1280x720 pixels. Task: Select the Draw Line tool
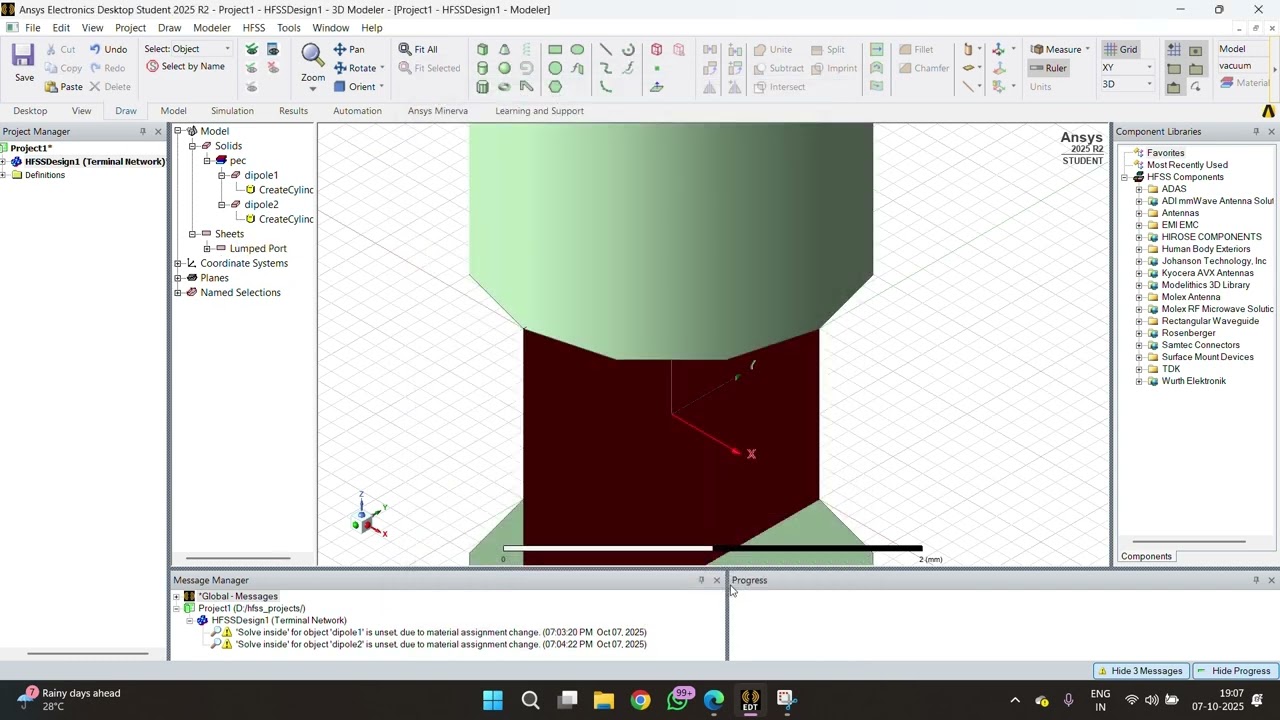tap(606, 49)
